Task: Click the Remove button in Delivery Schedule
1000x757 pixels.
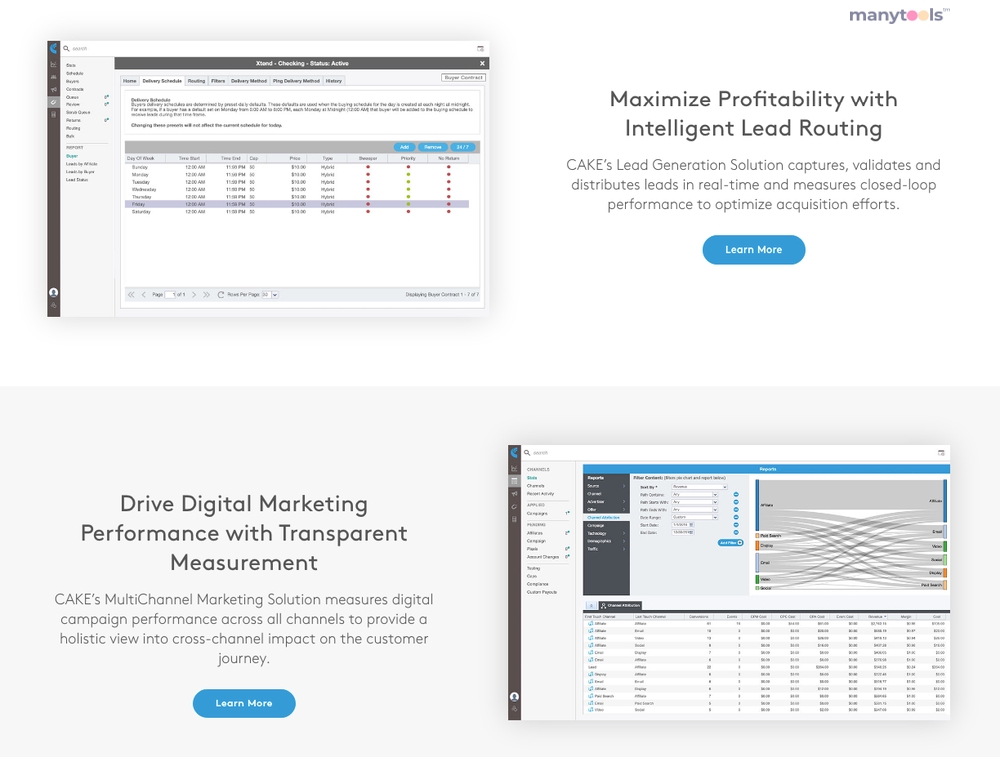Action: pos(432,147)
